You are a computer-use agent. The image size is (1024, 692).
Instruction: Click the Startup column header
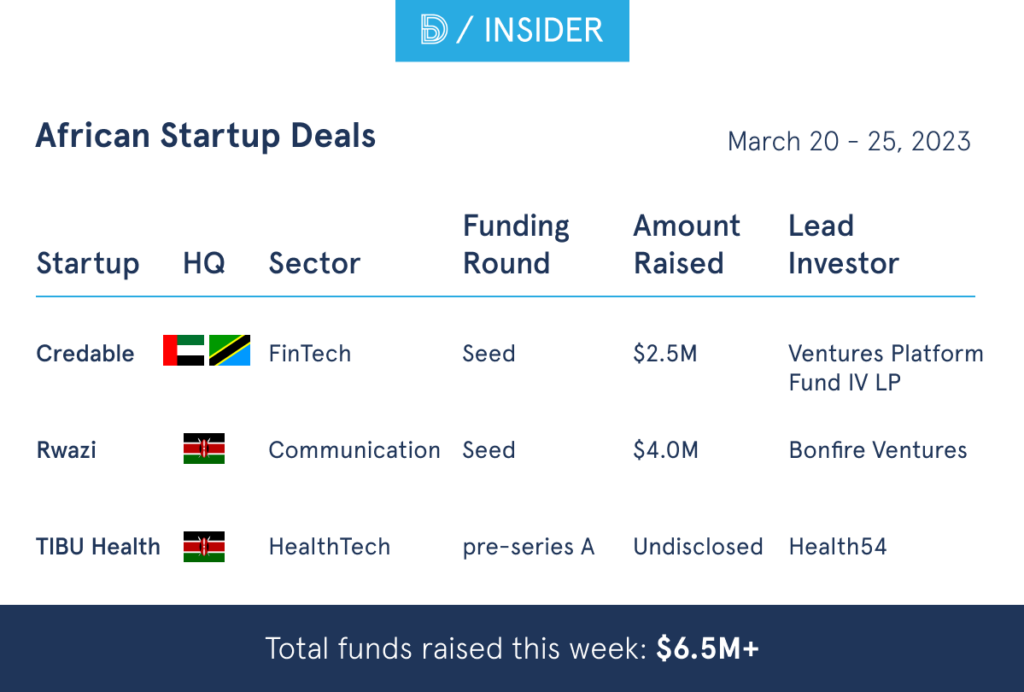88,264
